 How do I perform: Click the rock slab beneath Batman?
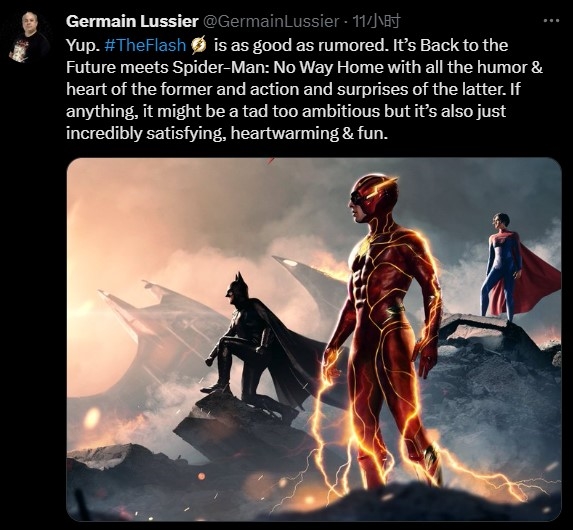point(238,424)
